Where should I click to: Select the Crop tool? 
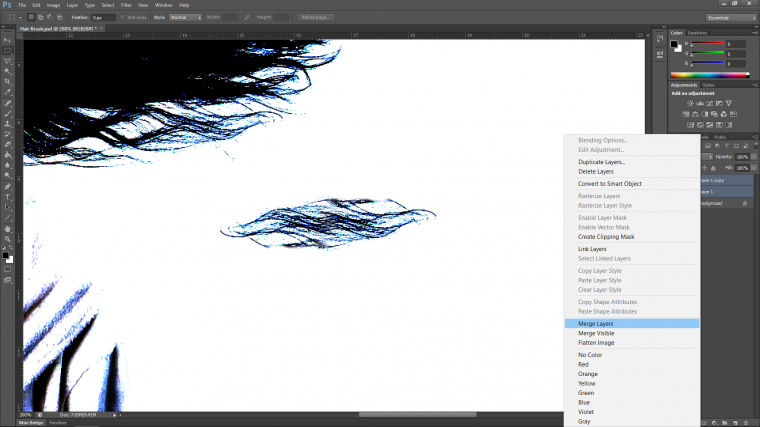(x=7, y=82)
